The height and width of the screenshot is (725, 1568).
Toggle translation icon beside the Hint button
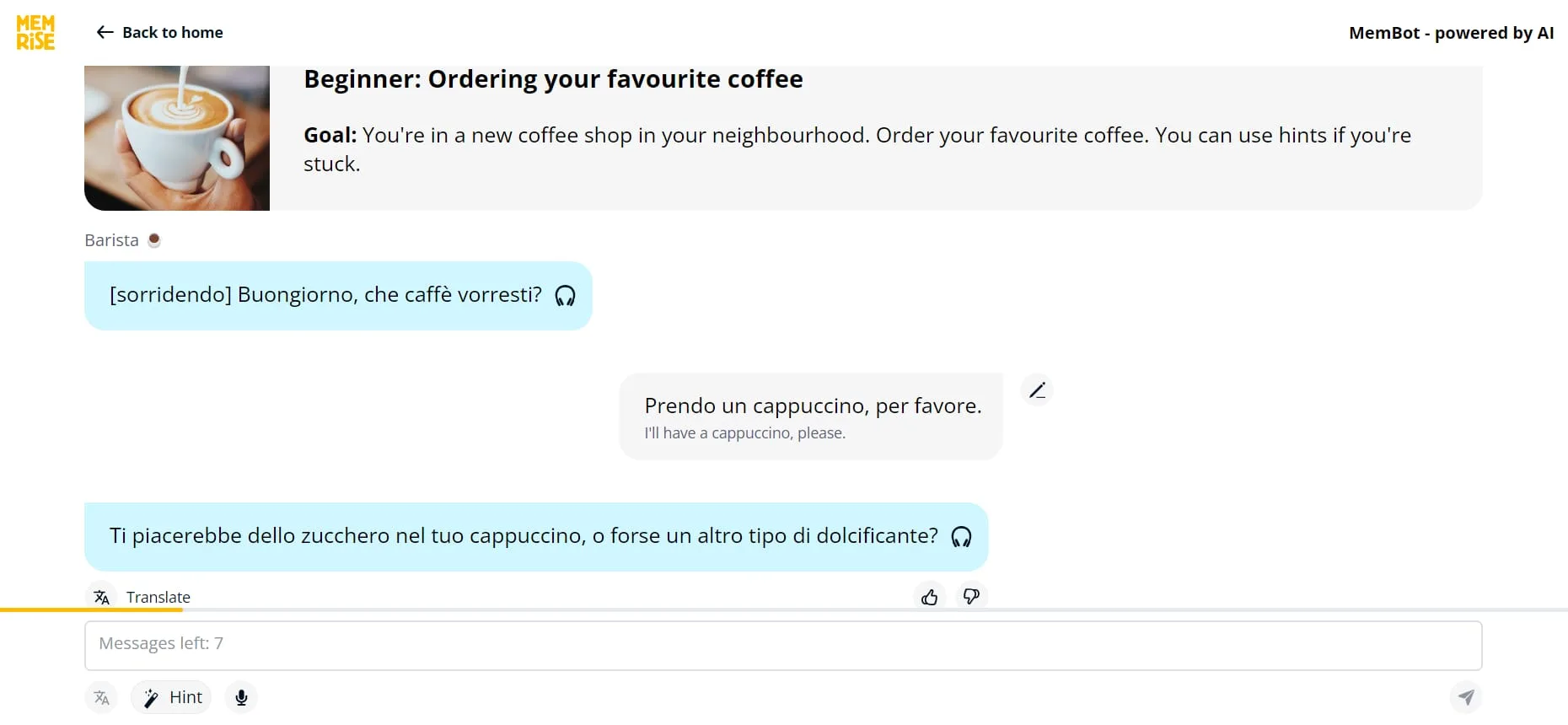[102, 697]
